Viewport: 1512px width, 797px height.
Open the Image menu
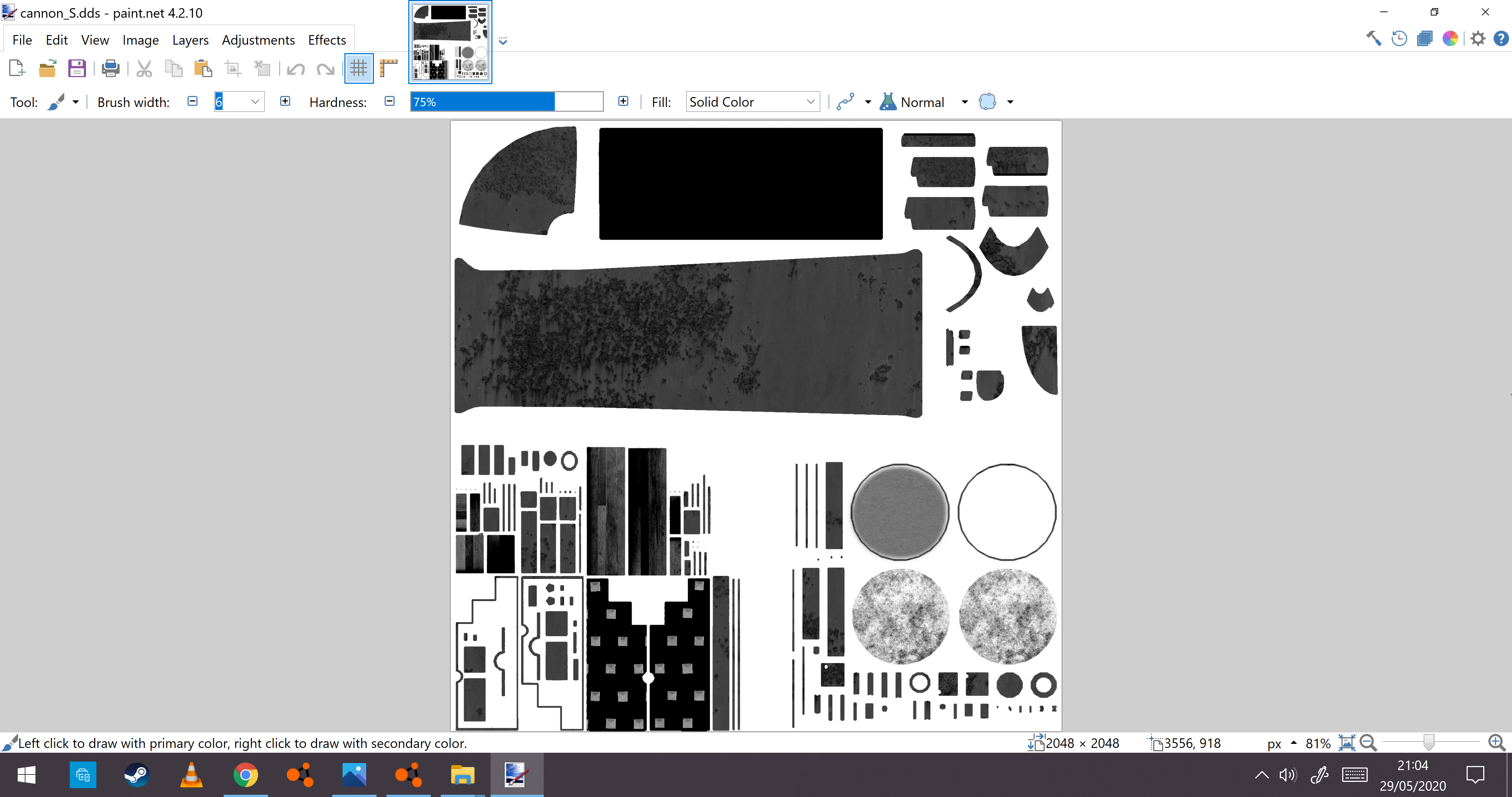tap(141, 40)
